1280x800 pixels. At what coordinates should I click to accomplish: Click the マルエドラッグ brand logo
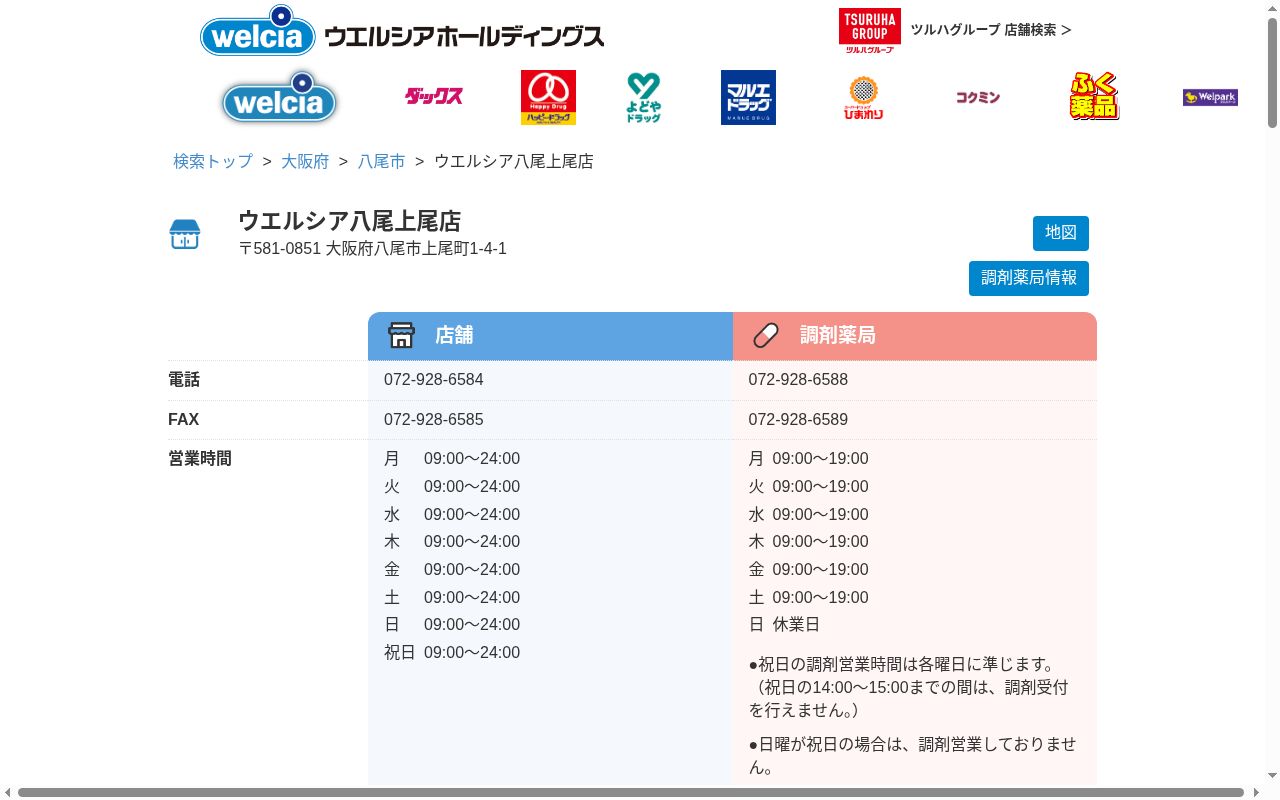tap(748, 97)
